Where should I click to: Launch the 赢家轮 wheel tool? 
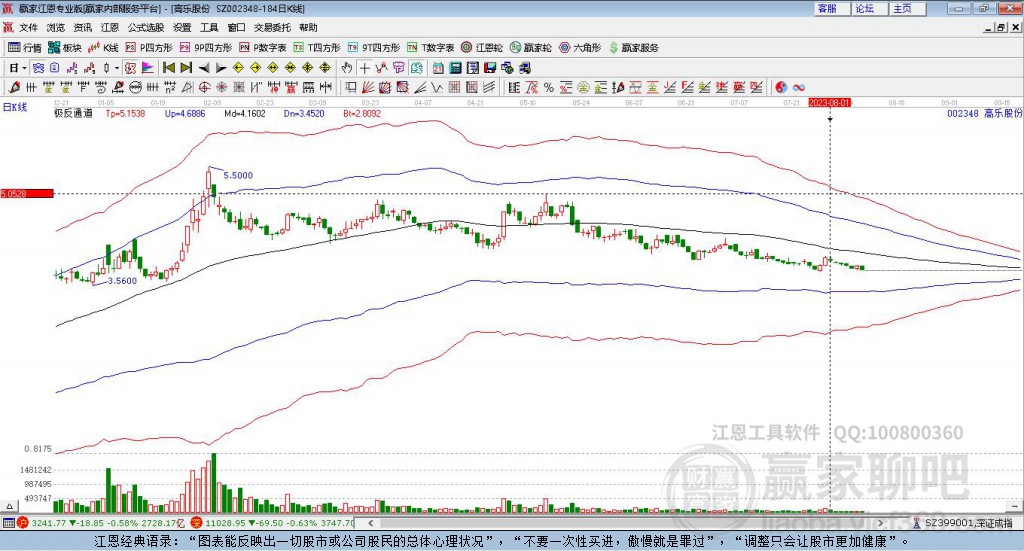(530, 48)
